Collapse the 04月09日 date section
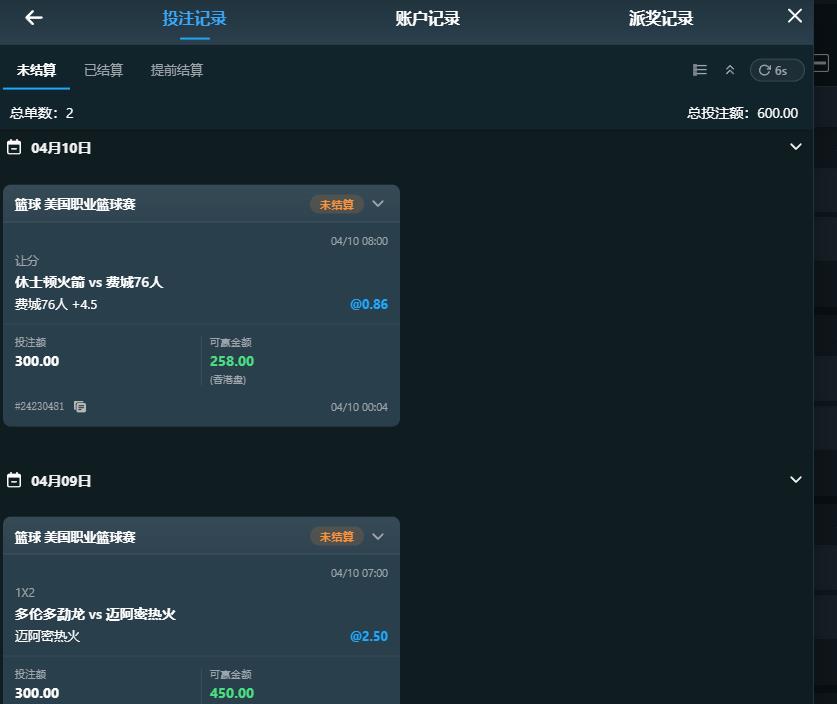 point(796,480)
